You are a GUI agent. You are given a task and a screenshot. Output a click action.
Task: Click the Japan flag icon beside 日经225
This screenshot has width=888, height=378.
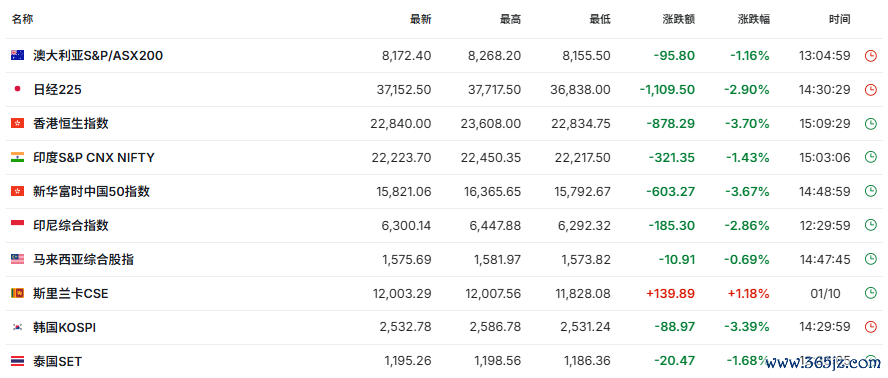coord(17,90)
